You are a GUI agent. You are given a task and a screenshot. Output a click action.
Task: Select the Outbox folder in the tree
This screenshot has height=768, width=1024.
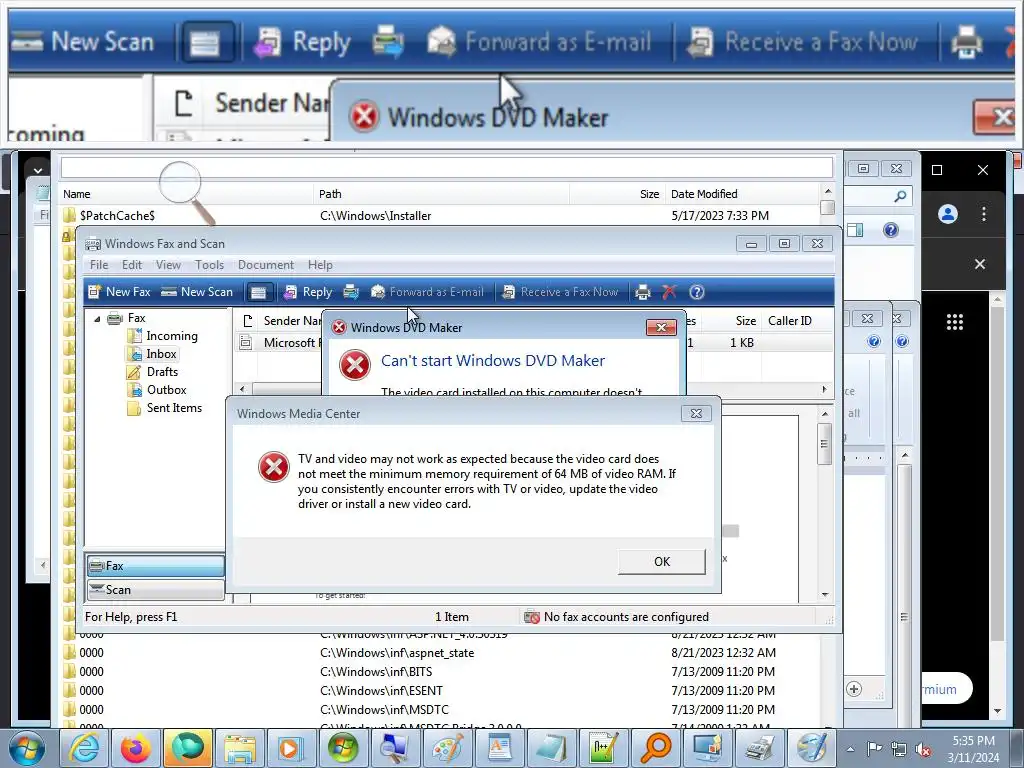click(x=158, y=390)
